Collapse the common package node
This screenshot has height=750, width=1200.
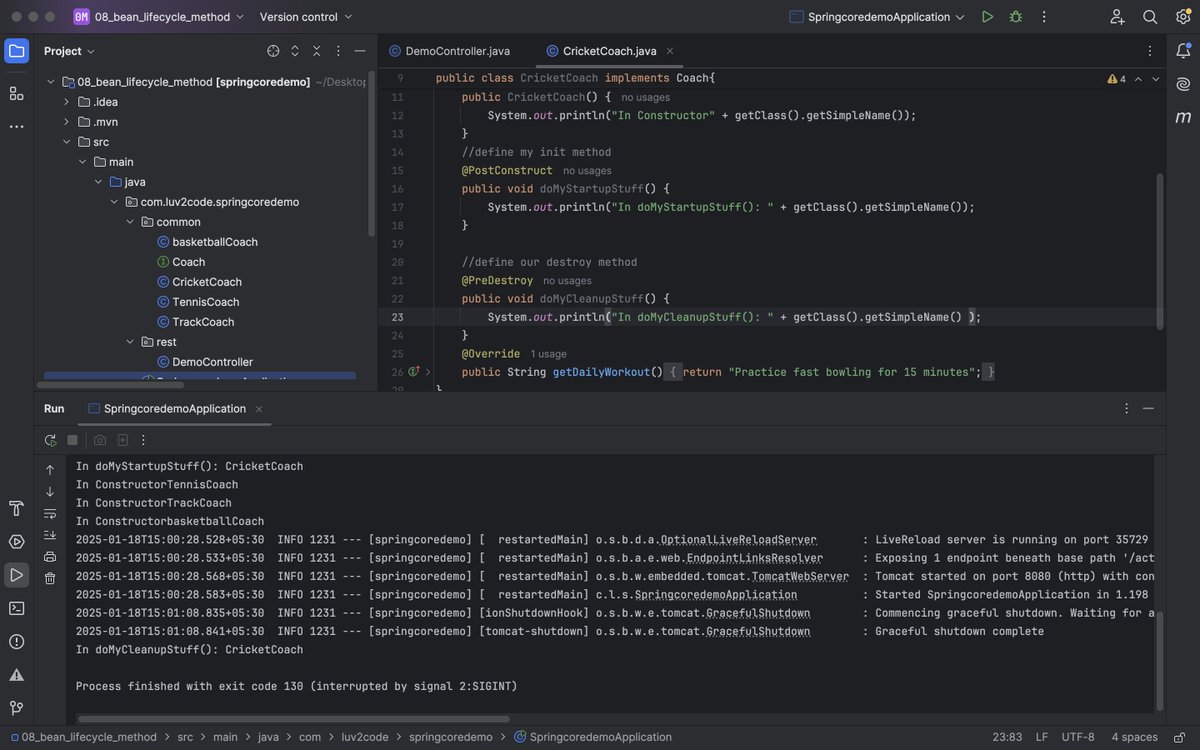[131, 222]
